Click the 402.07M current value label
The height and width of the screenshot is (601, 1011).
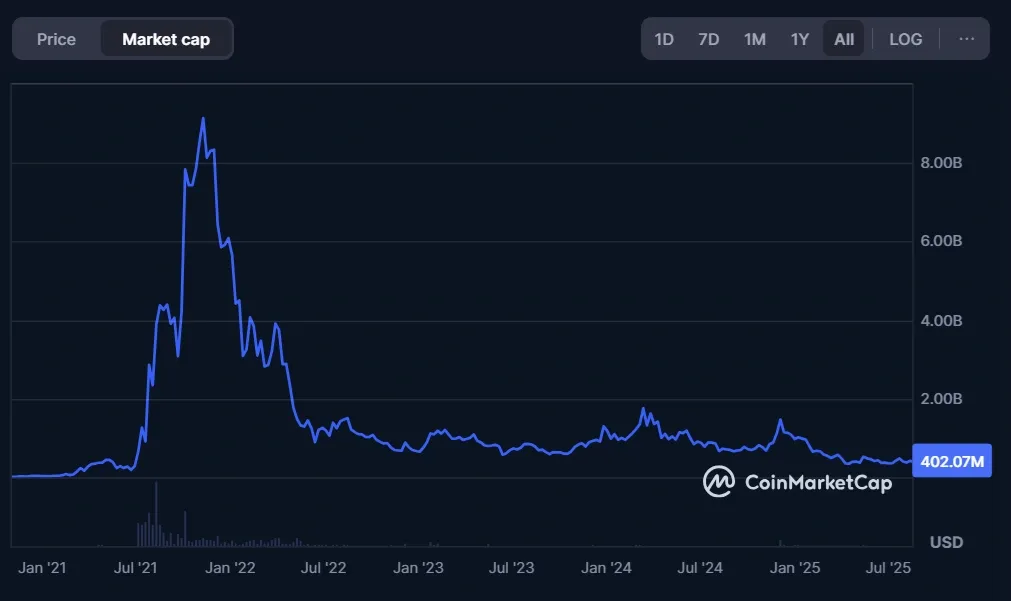(952, 461)
